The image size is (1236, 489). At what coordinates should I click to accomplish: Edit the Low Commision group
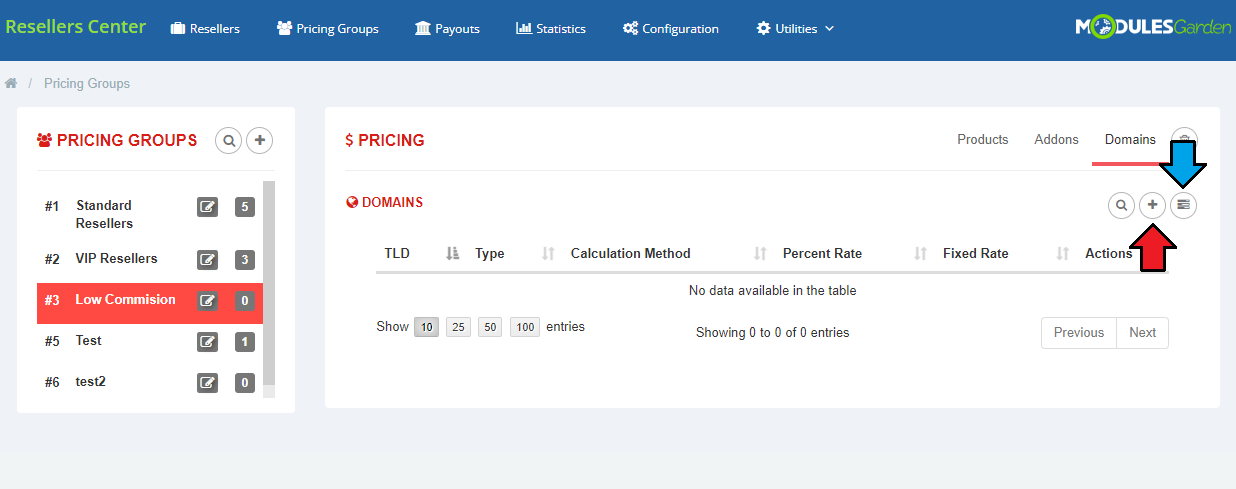(x=207, y=300)
